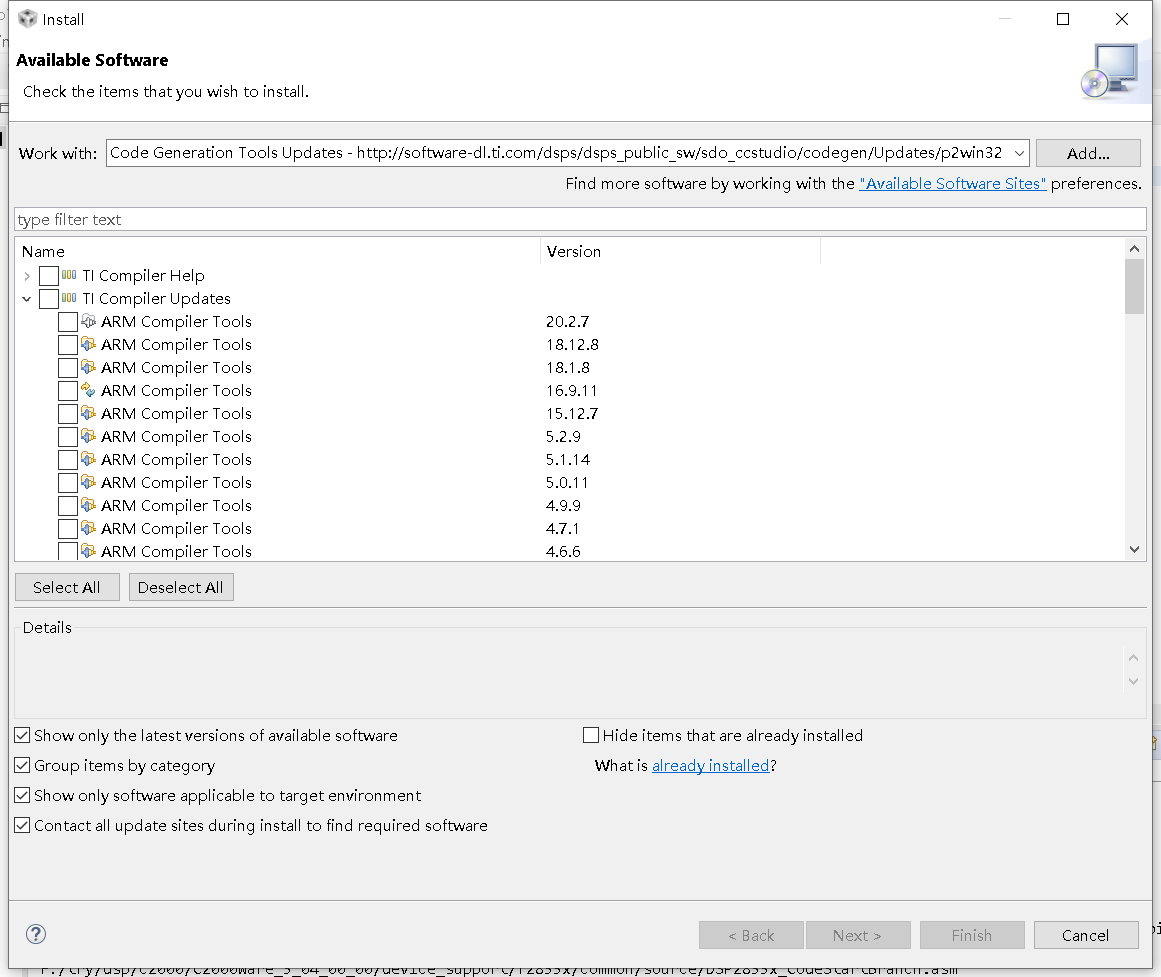Click the Select All button
1161x977 pixels.
coord(67,587)
